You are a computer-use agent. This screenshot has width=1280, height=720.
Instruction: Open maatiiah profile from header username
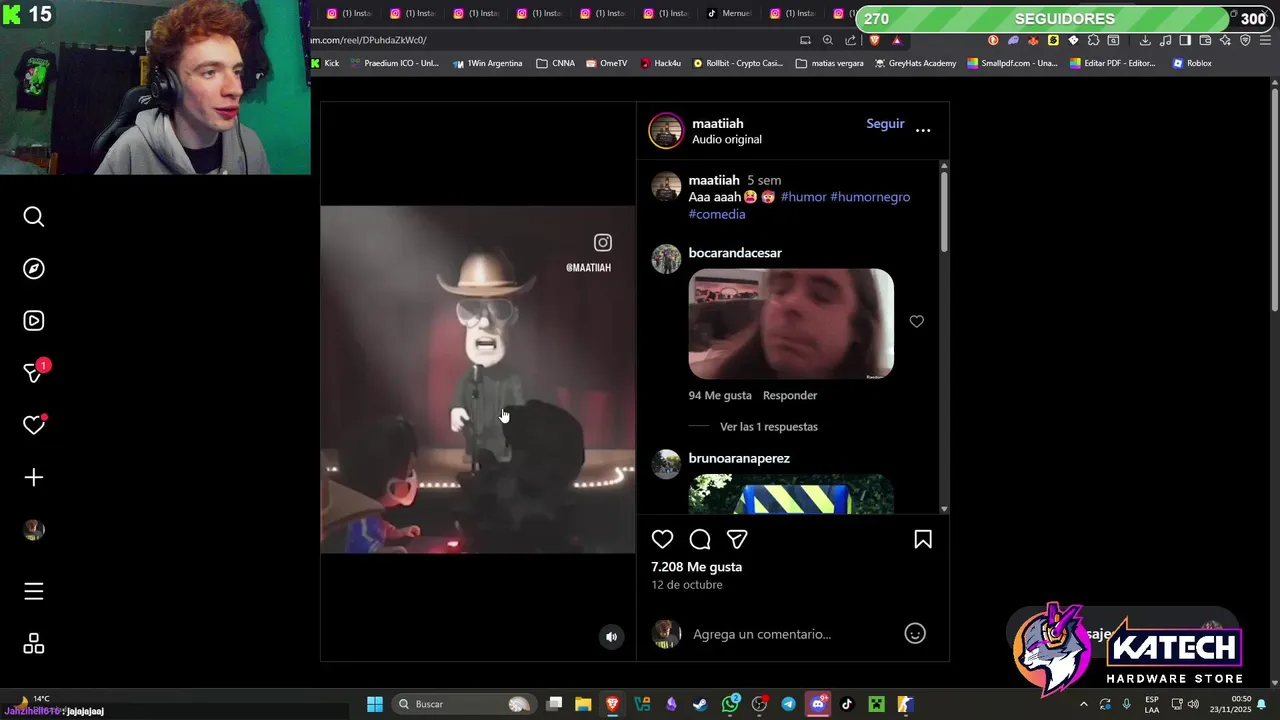pos(718,124)
